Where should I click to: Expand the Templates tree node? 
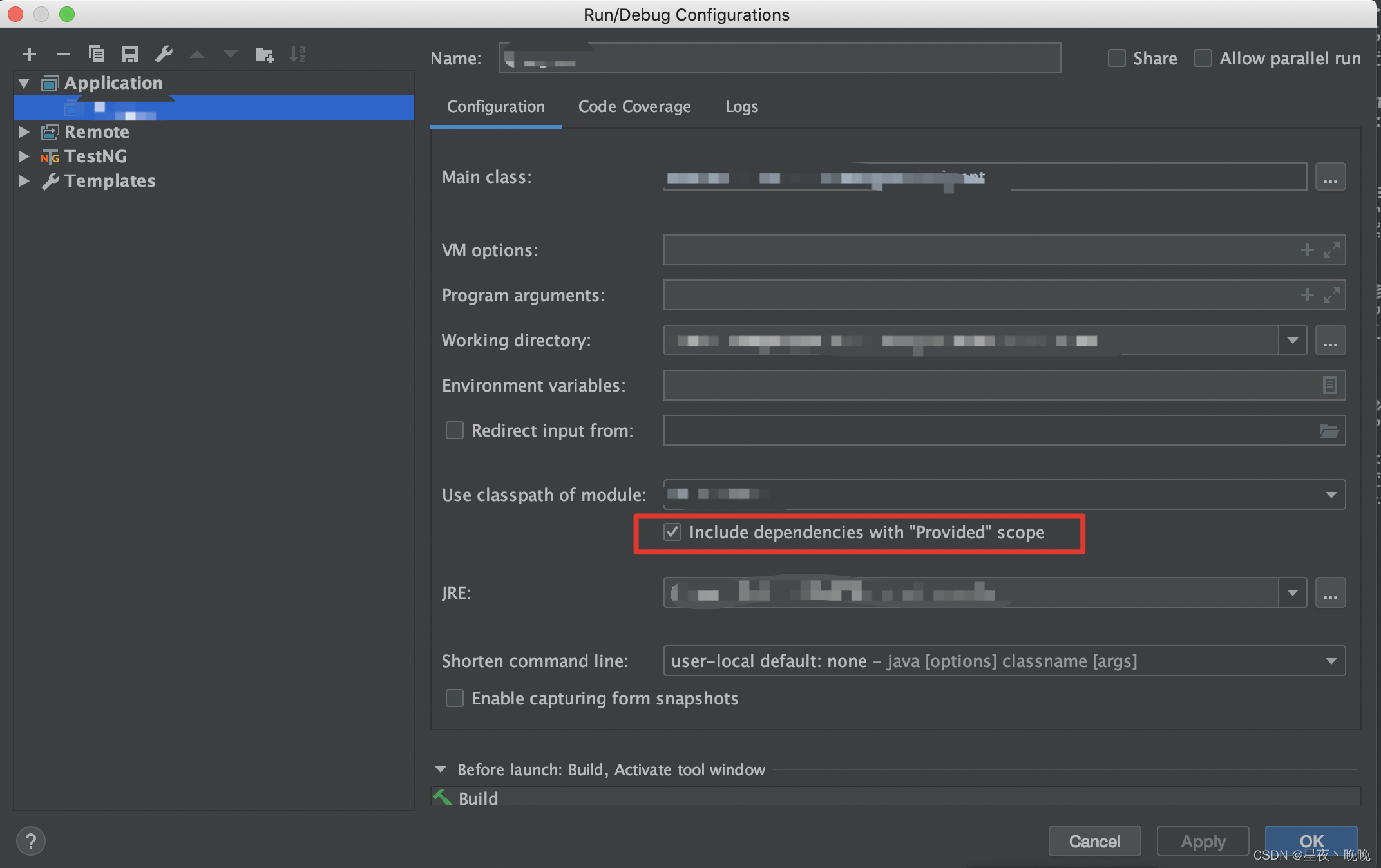[x=24, y=181]
